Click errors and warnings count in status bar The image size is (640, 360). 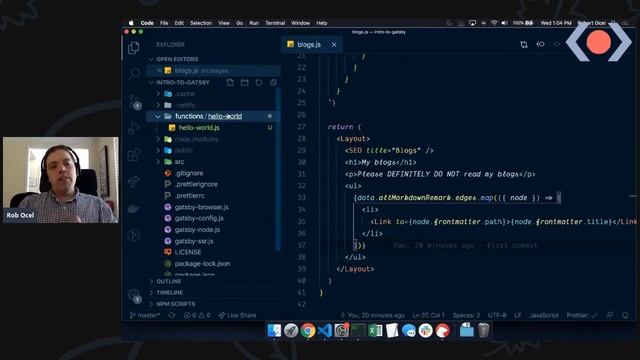click(x=197, y=315)
